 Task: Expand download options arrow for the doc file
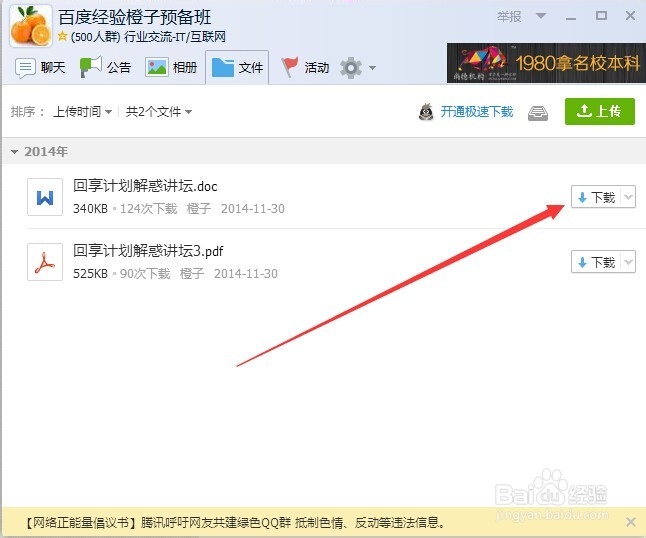628,197
